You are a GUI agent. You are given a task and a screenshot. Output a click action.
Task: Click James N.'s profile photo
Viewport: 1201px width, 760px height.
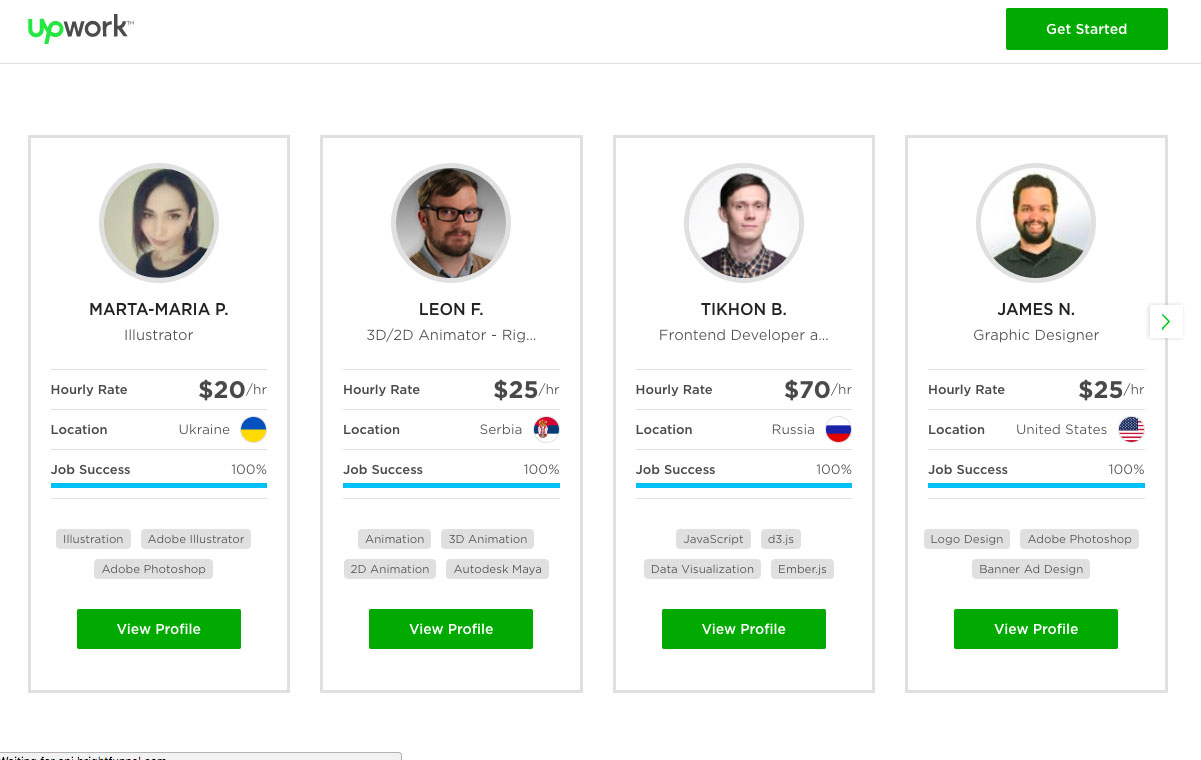click(1036, 223)
